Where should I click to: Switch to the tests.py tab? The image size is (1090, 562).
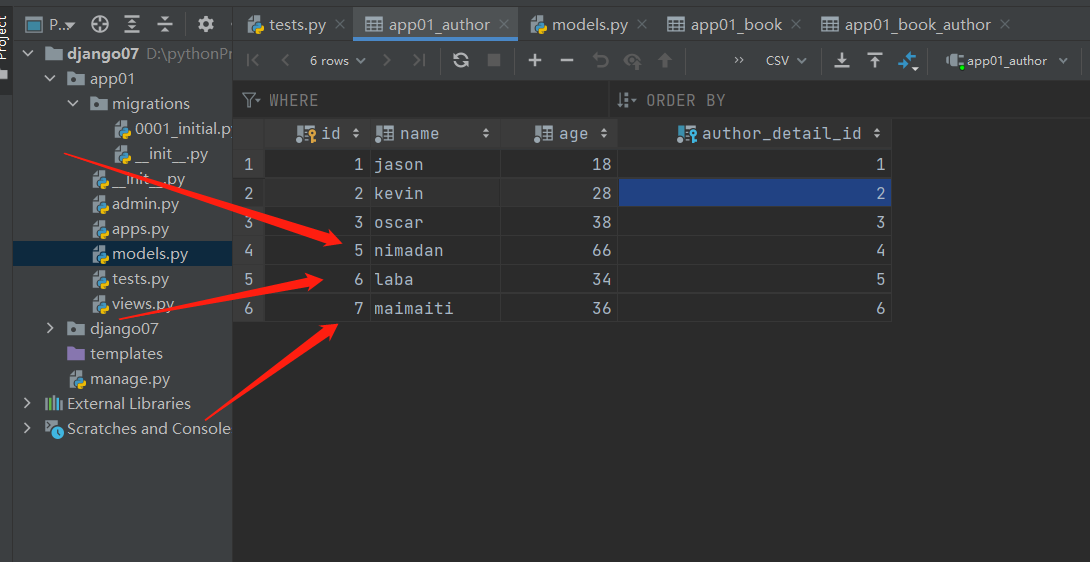(297, 25)
